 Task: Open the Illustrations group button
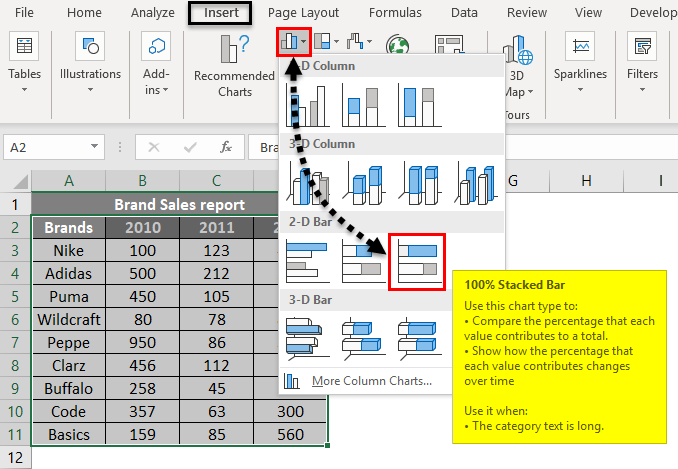pos(90,63)
